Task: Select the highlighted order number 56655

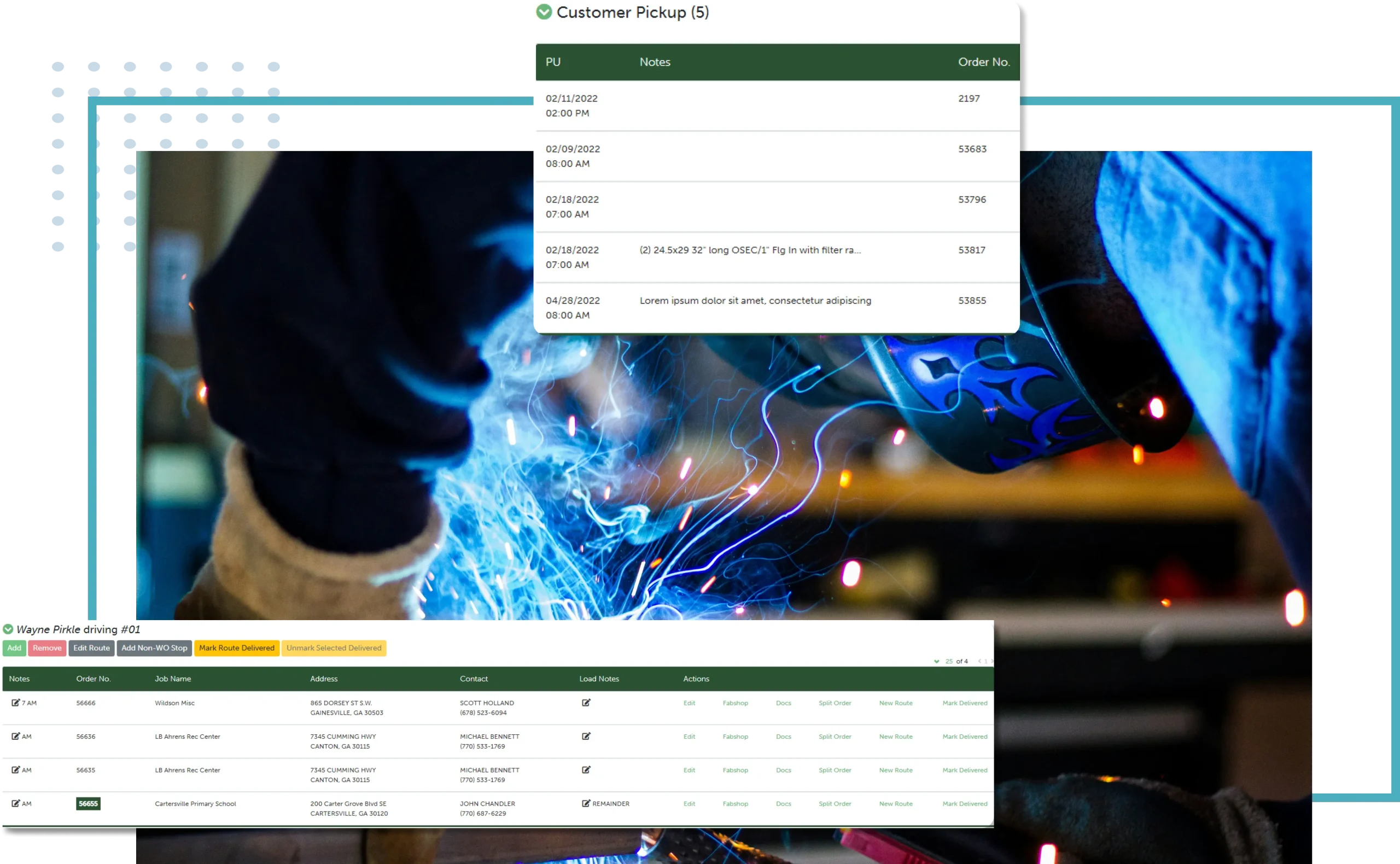Action: (88, 803)
